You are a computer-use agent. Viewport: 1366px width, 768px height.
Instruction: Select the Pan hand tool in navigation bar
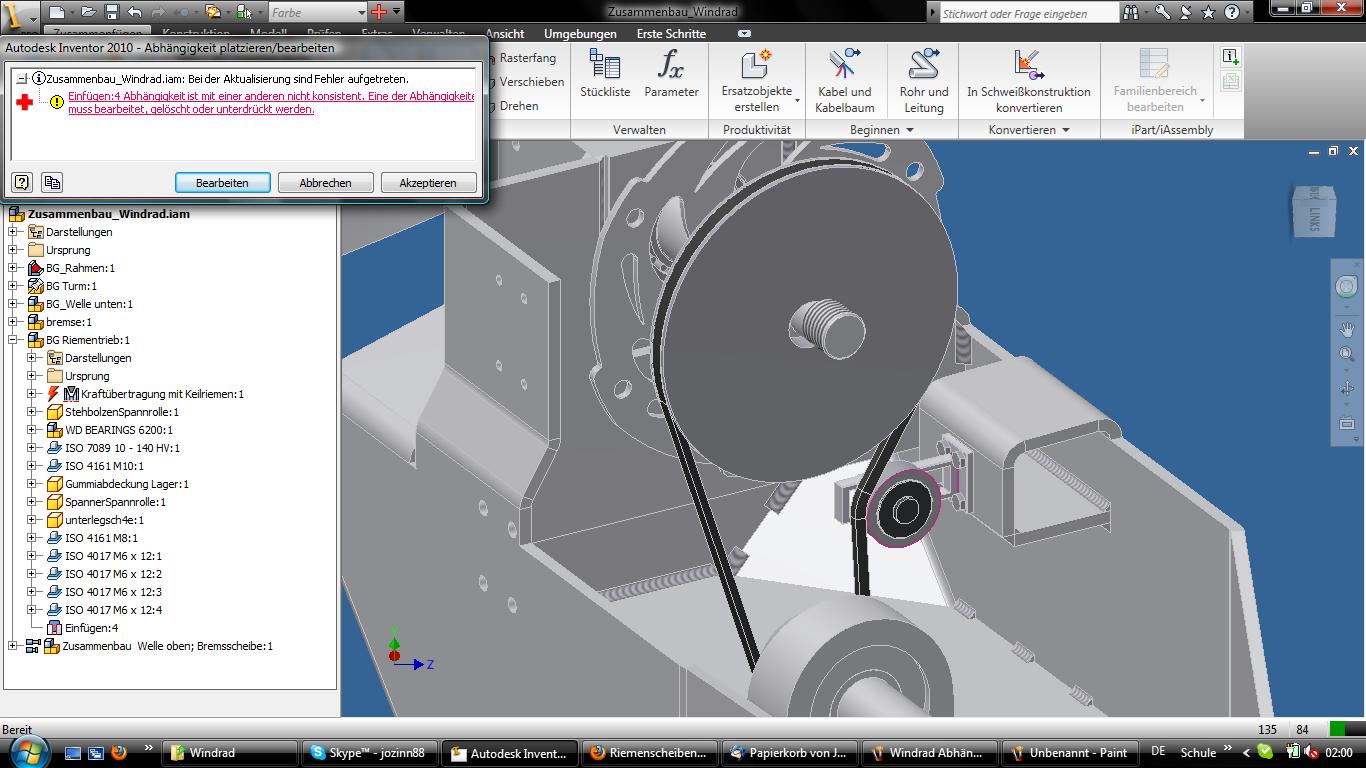[1346, 329]
